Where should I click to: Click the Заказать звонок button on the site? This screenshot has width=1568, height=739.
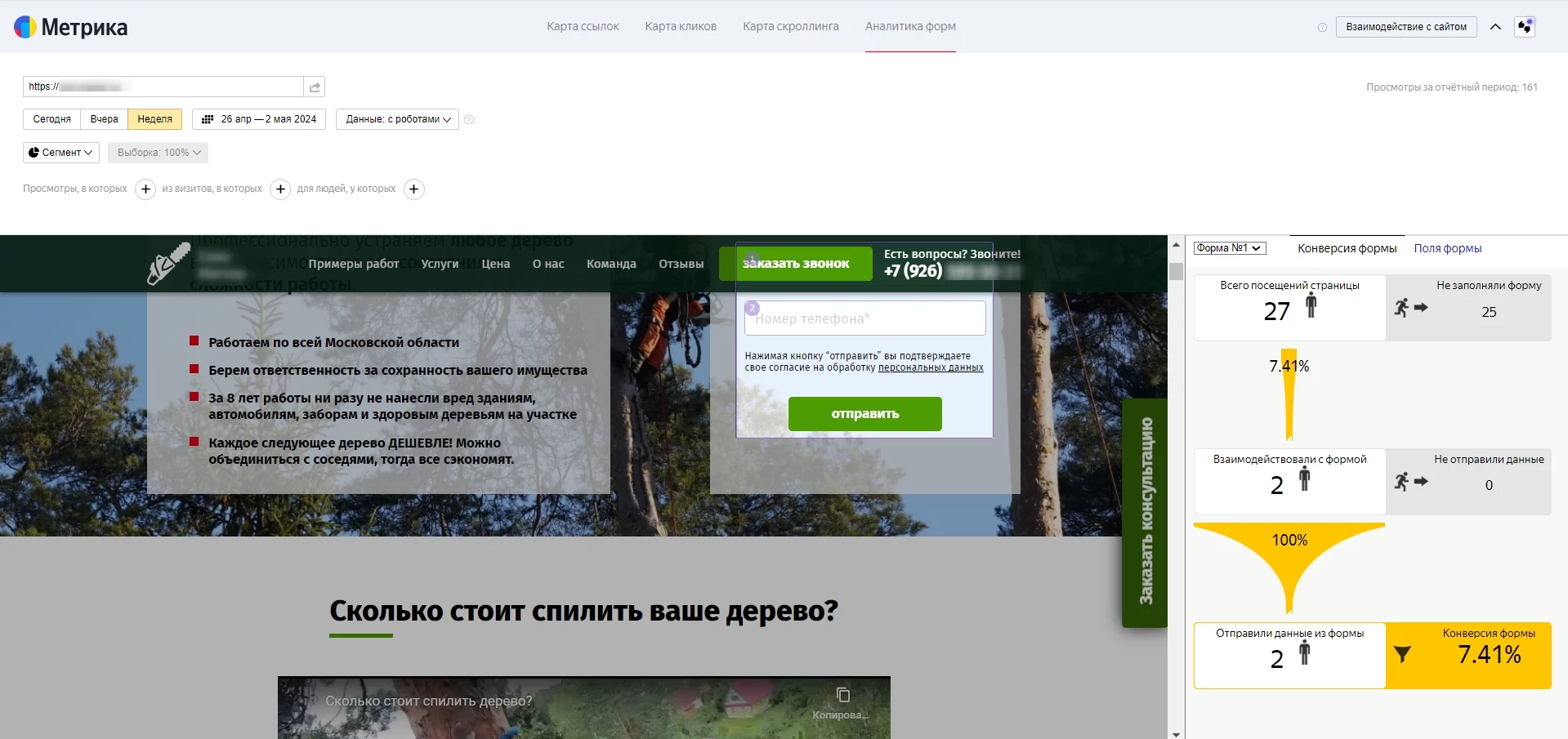[x=796, y=264]
